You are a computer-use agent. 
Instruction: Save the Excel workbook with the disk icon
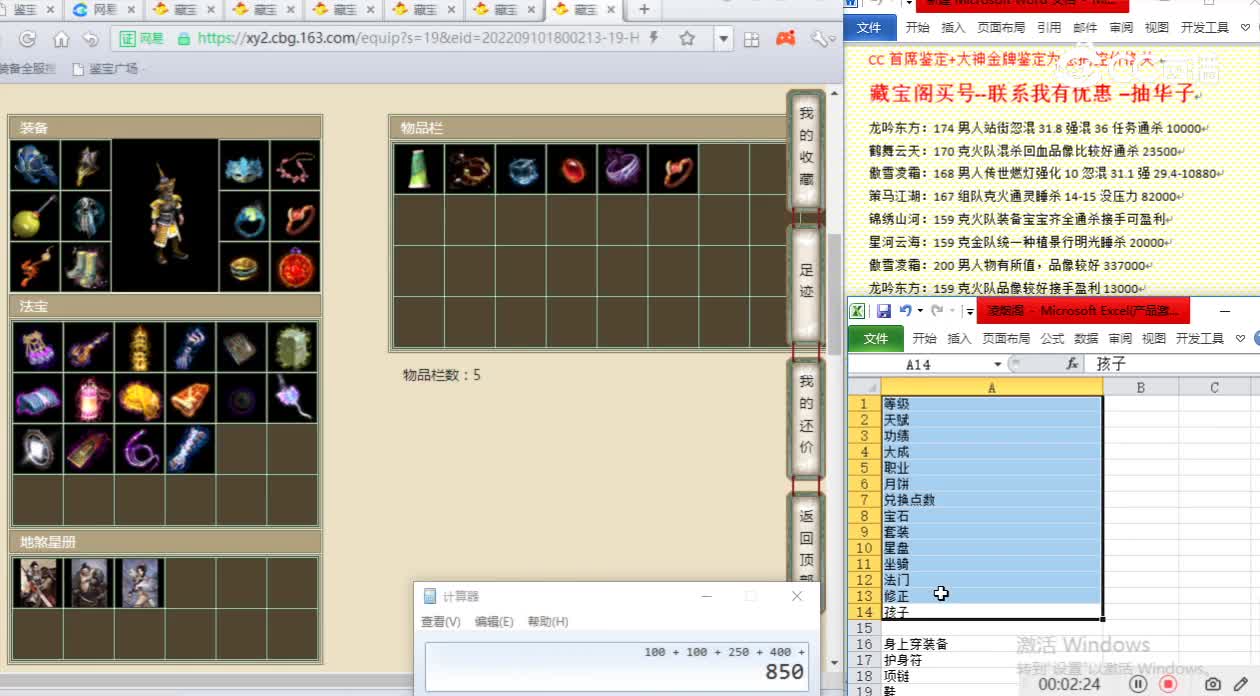[884, 311]
